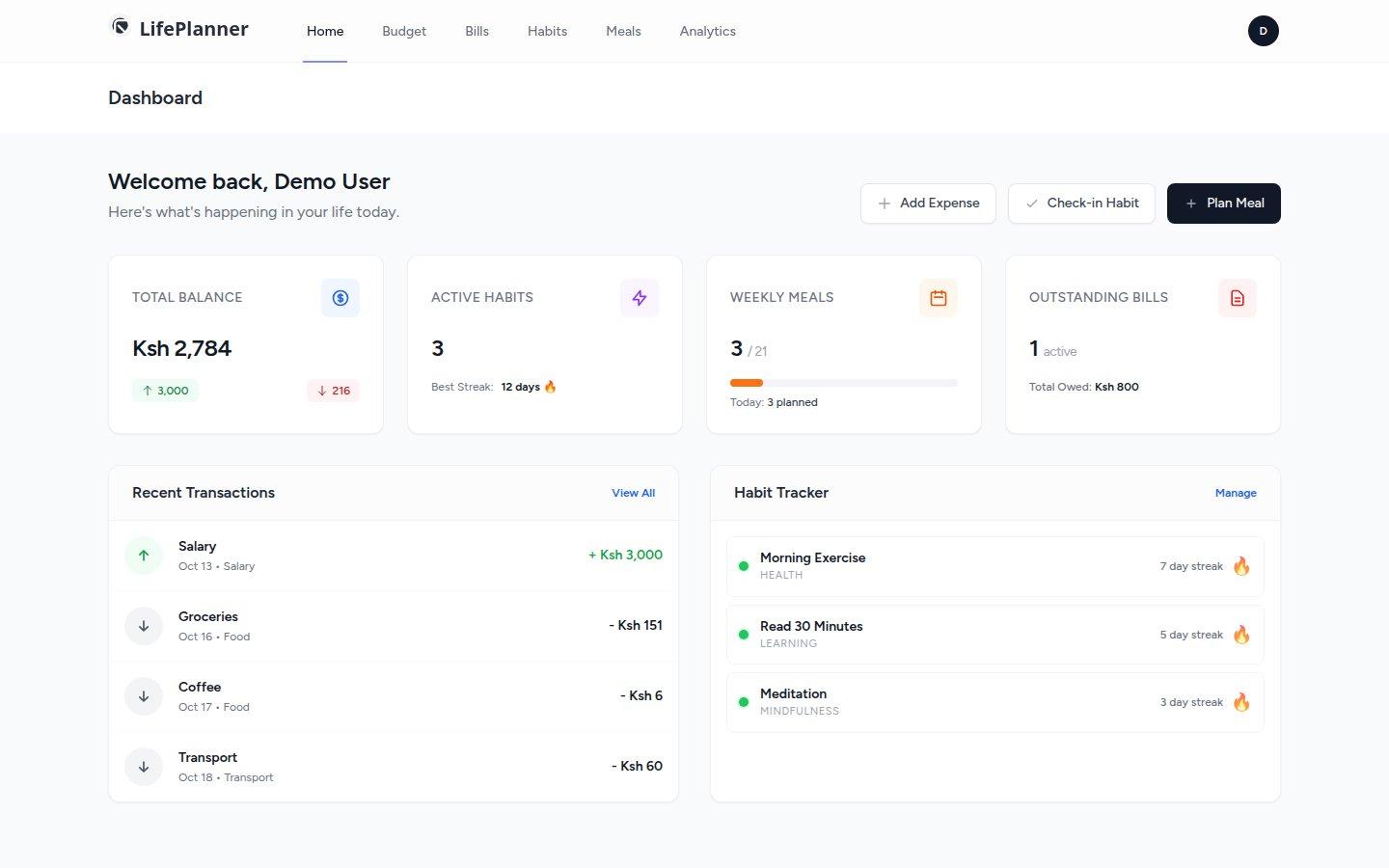Screen dimensions: 1389x868
Task: Open the Budget tab
Action: [x=404, y=31]
